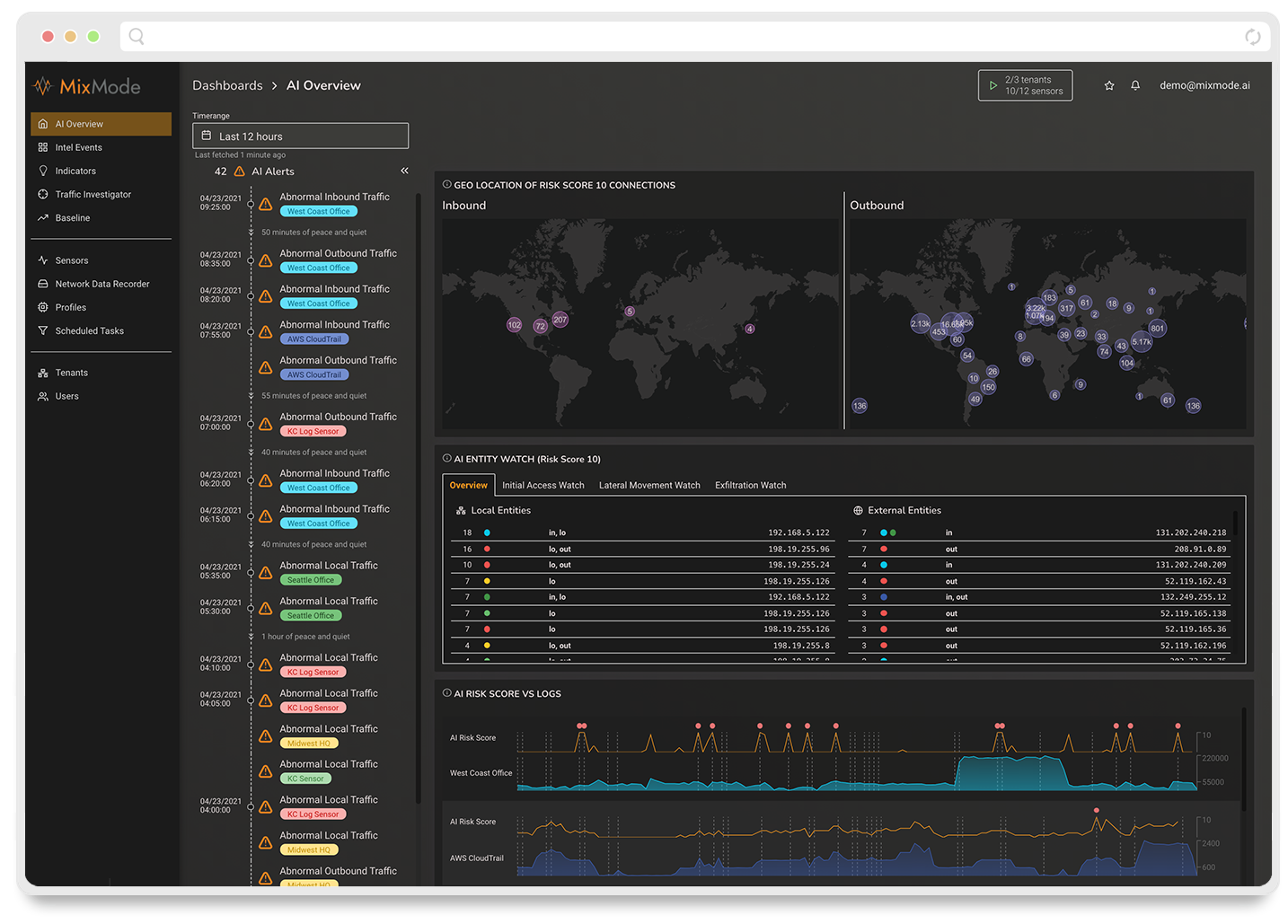Select local entity 198.19.255.24
The height and width of the screenshot is (924, 1288).
coord(641,565)
